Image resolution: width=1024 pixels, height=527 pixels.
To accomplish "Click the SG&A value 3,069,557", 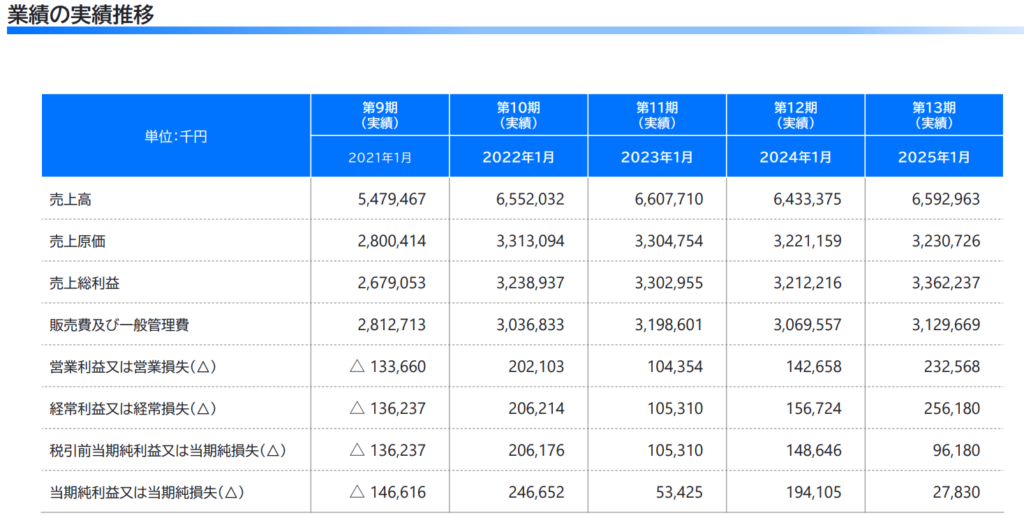I will click(x=807, y=325).
